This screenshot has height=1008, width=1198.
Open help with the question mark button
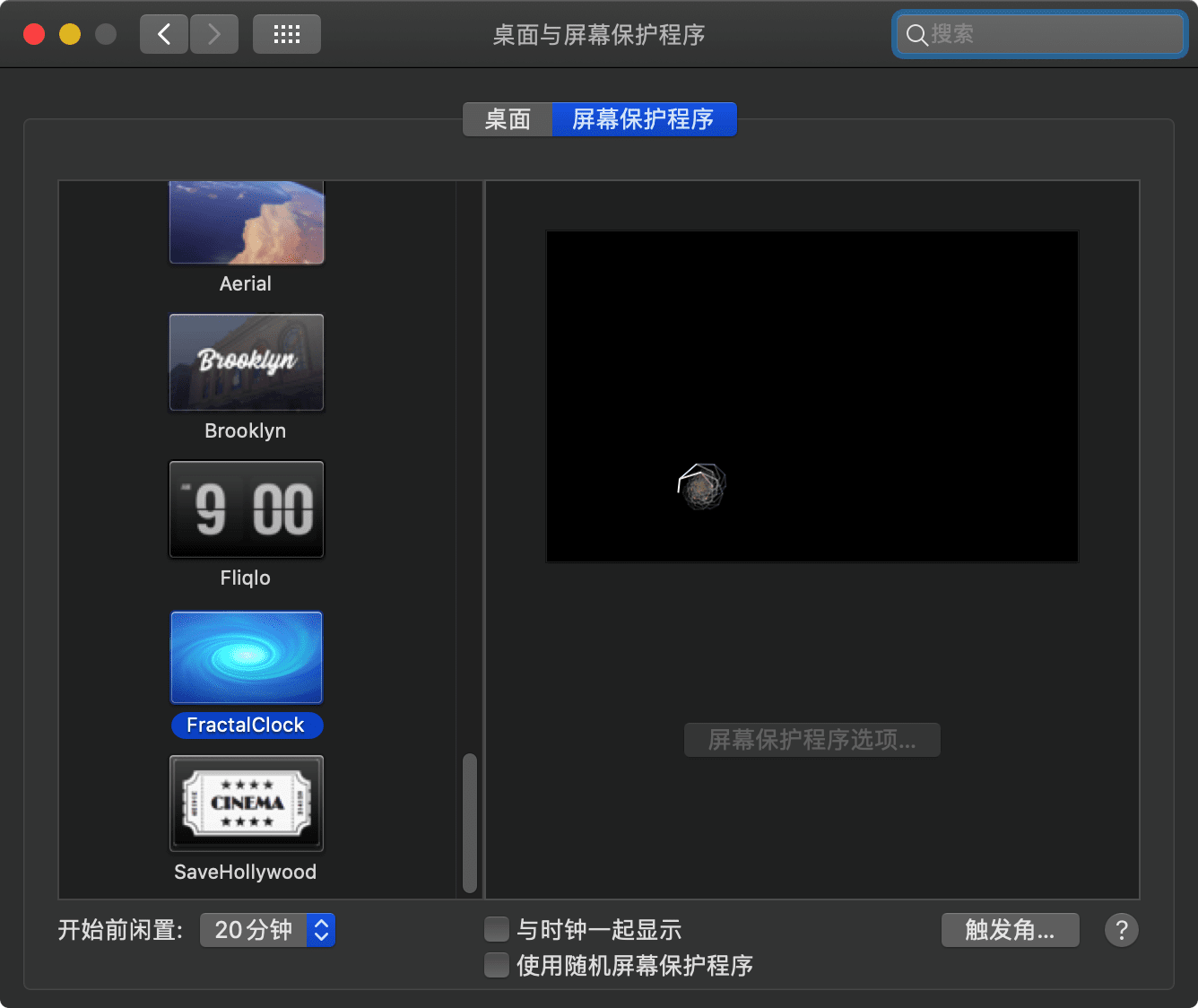click(1122, 930)
